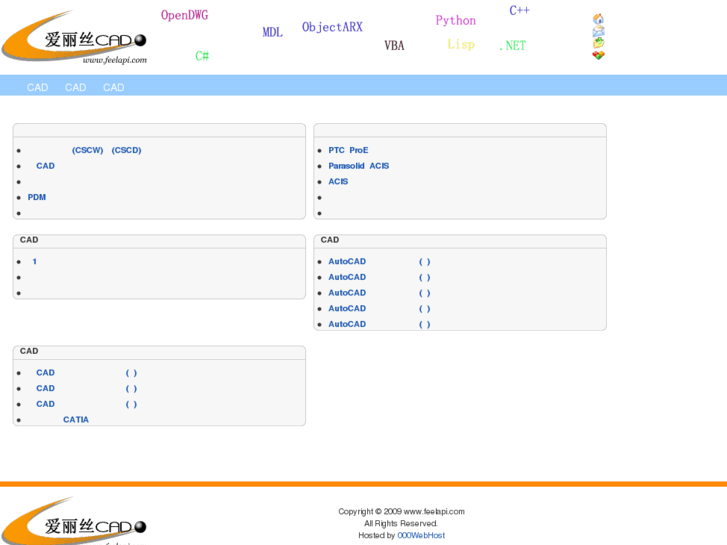Click the top feelapi.com CAD logo

pos(74,38)
